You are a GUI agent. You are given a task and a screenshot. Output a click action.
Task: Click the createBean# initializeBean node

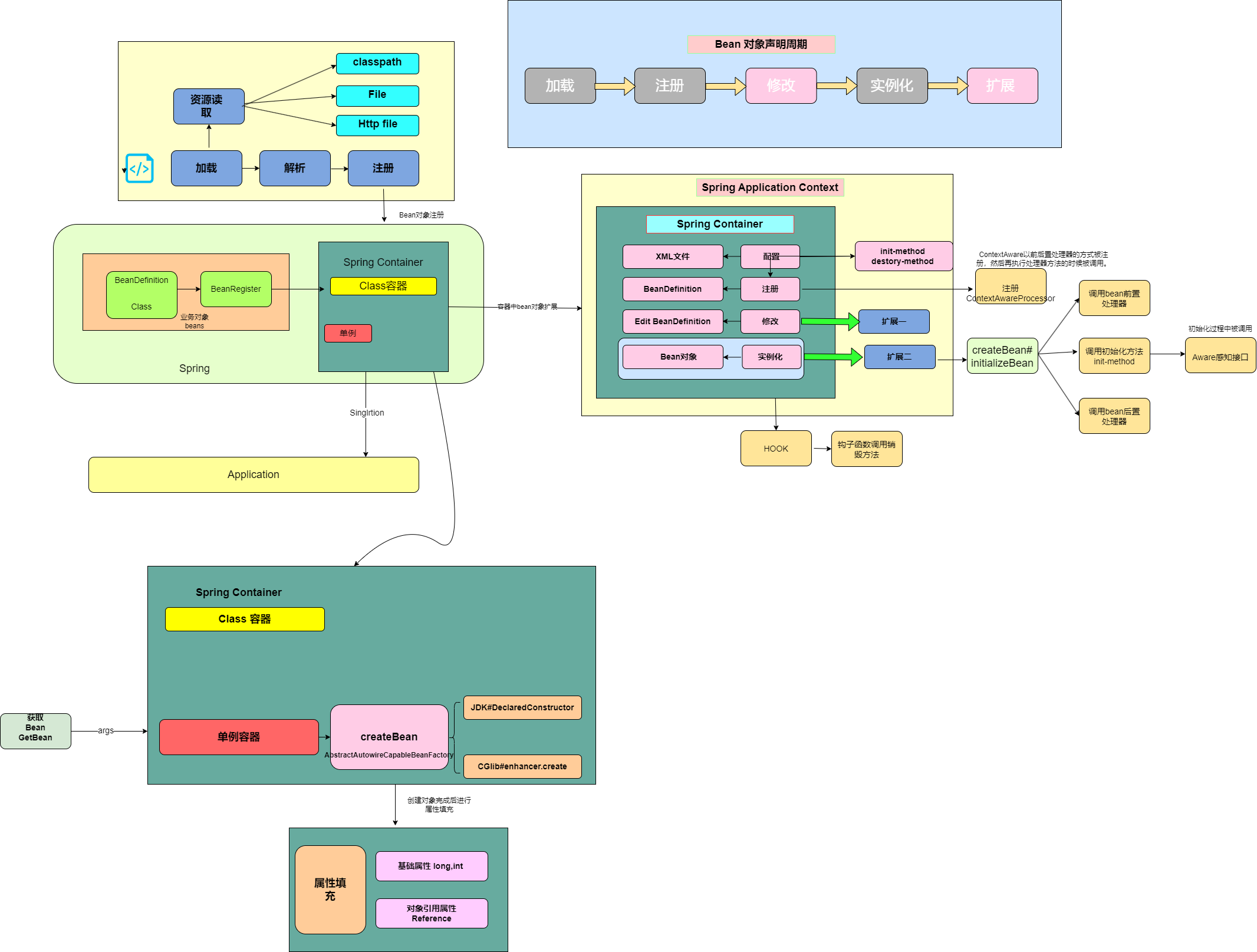pos(1002,356)
